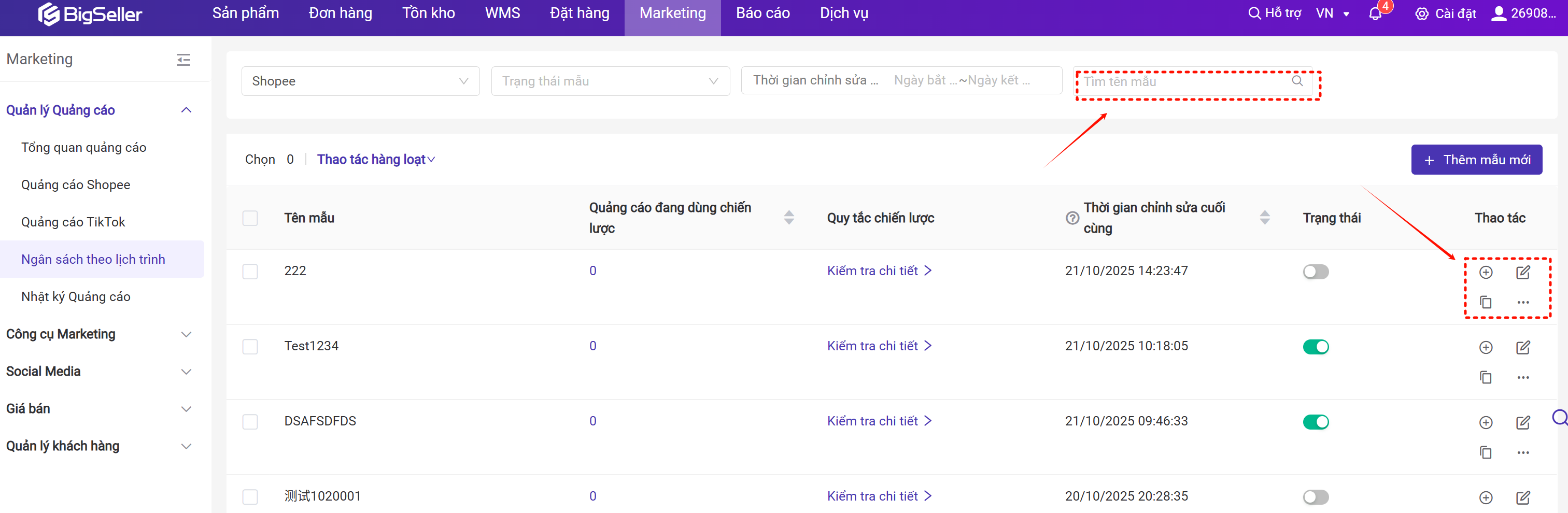Open the Shopee platform dropdown

point(360,81)
